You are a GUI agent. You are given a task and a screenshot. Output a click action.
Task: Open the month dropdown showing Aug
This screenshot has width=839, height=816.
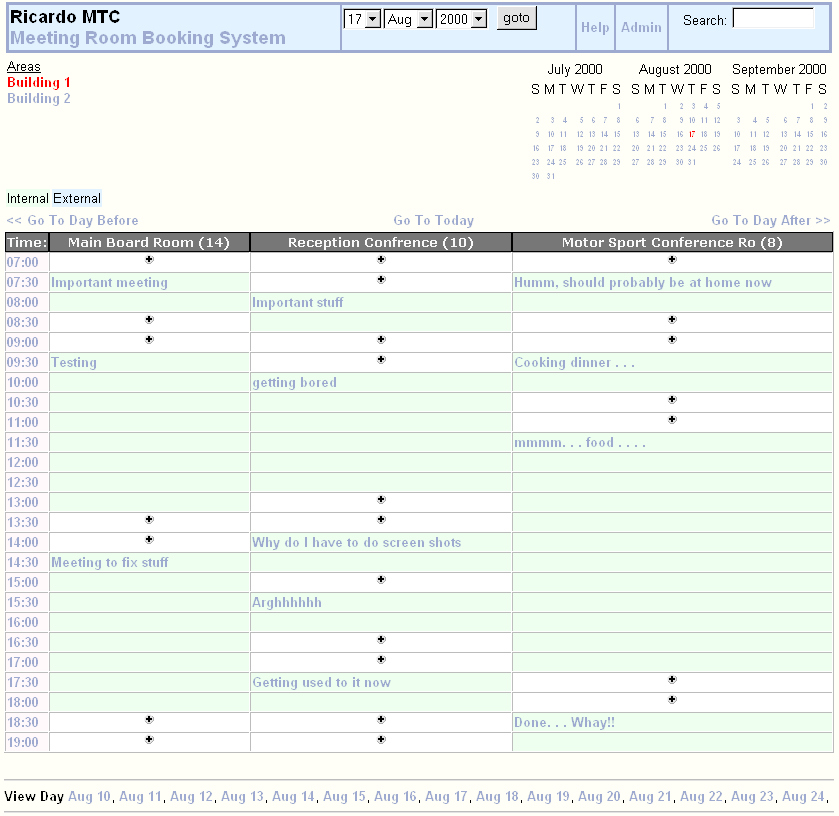(x=408, y=19)
